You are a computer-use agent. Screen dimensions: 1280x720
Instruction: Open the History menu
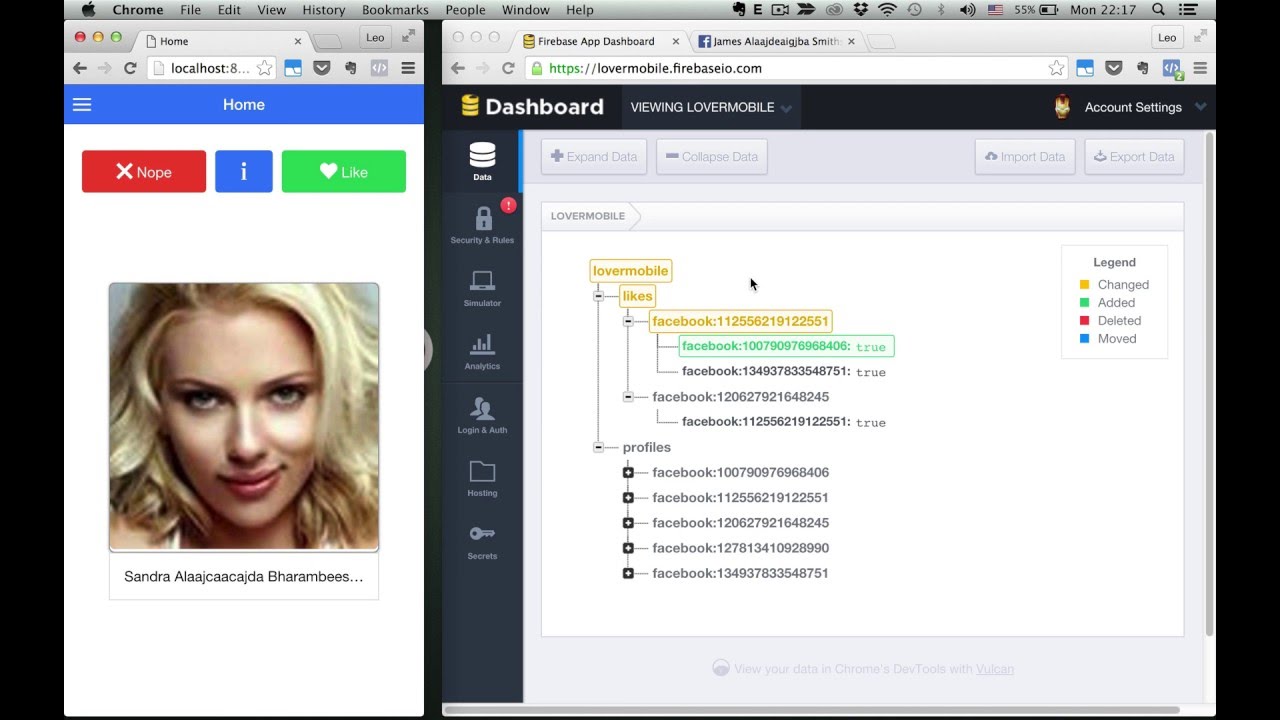tap(323, 10)
